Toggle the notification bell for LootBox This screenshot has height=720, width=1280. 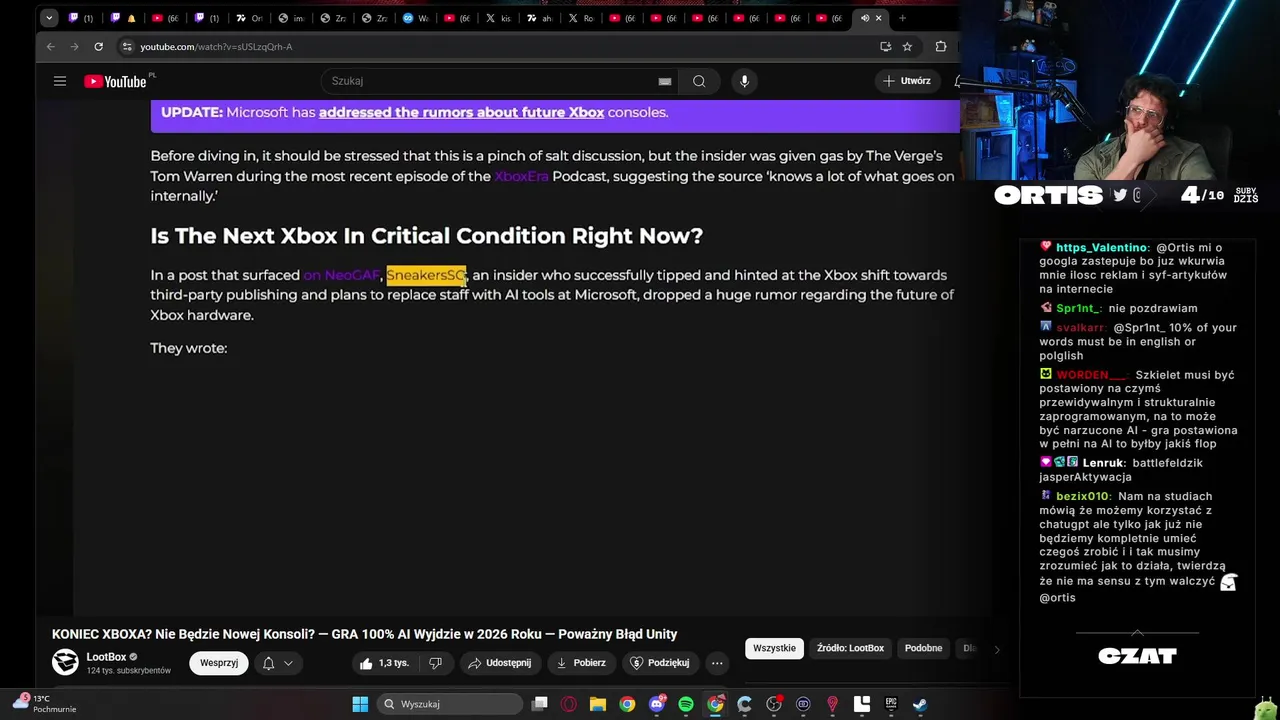268,663
